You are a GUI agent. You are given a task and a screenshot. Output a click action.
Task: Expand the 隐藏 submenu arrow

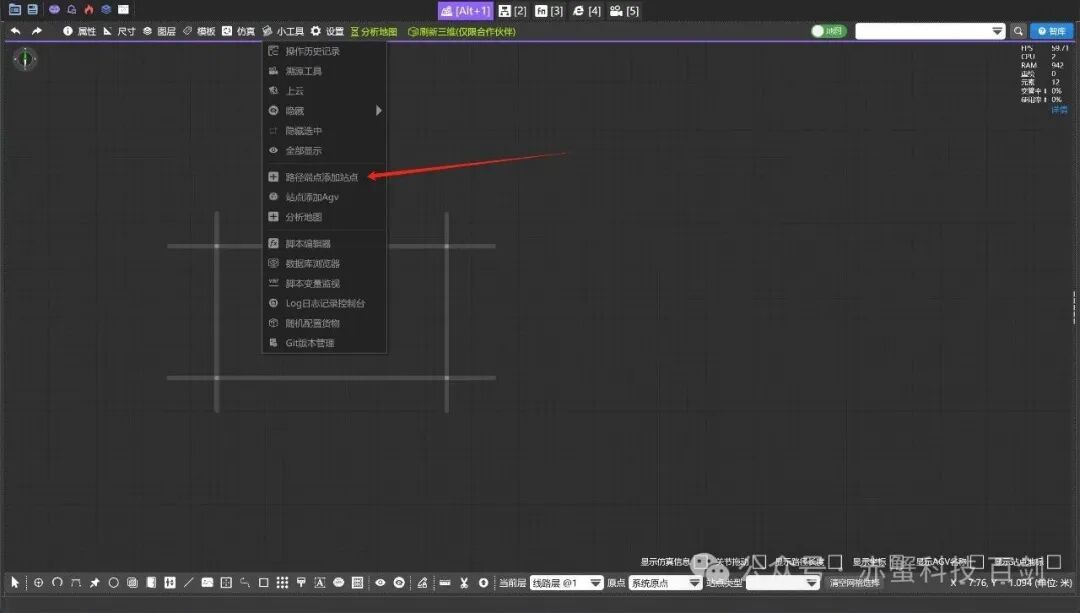pyautogui.click(x=378, y=111)
